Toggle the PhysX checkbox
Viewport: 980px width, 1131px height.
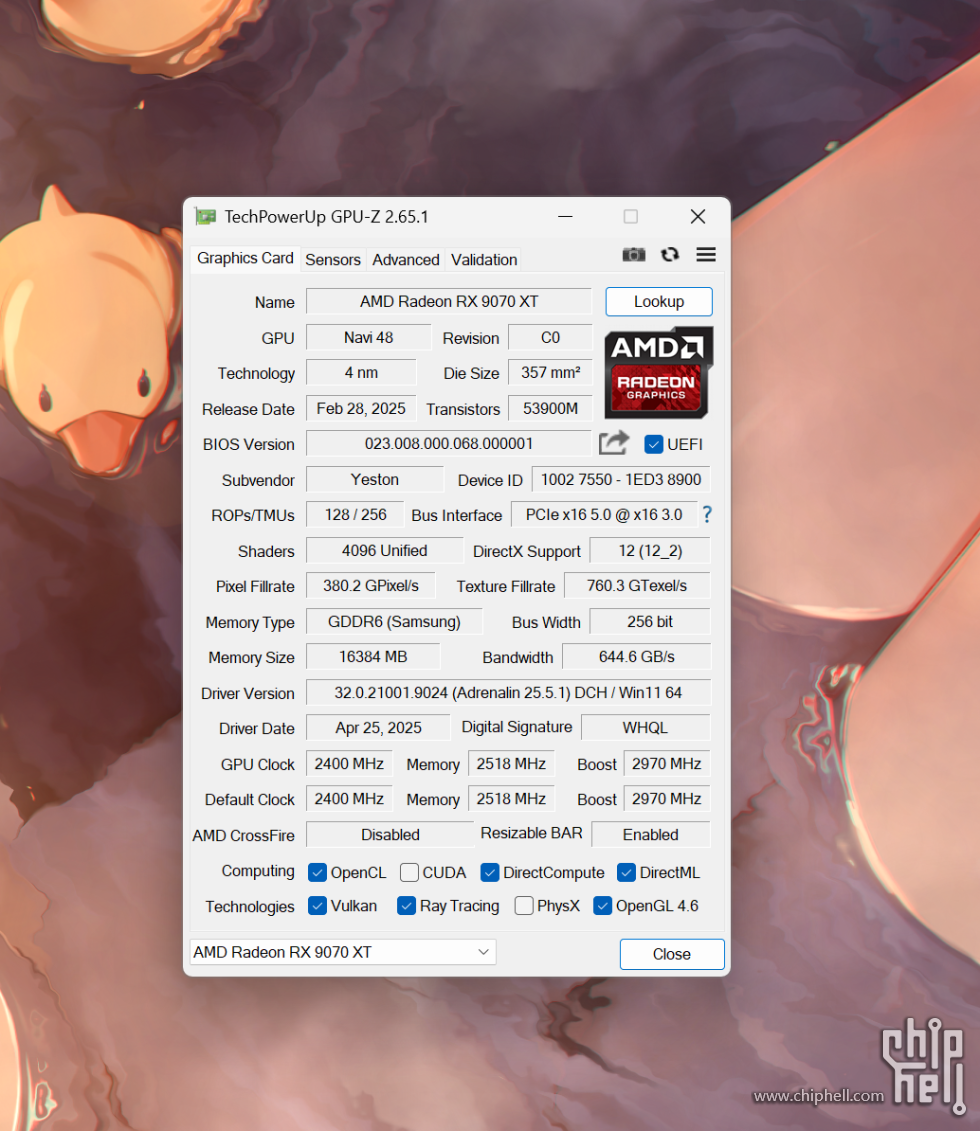(x=524, y=906)
